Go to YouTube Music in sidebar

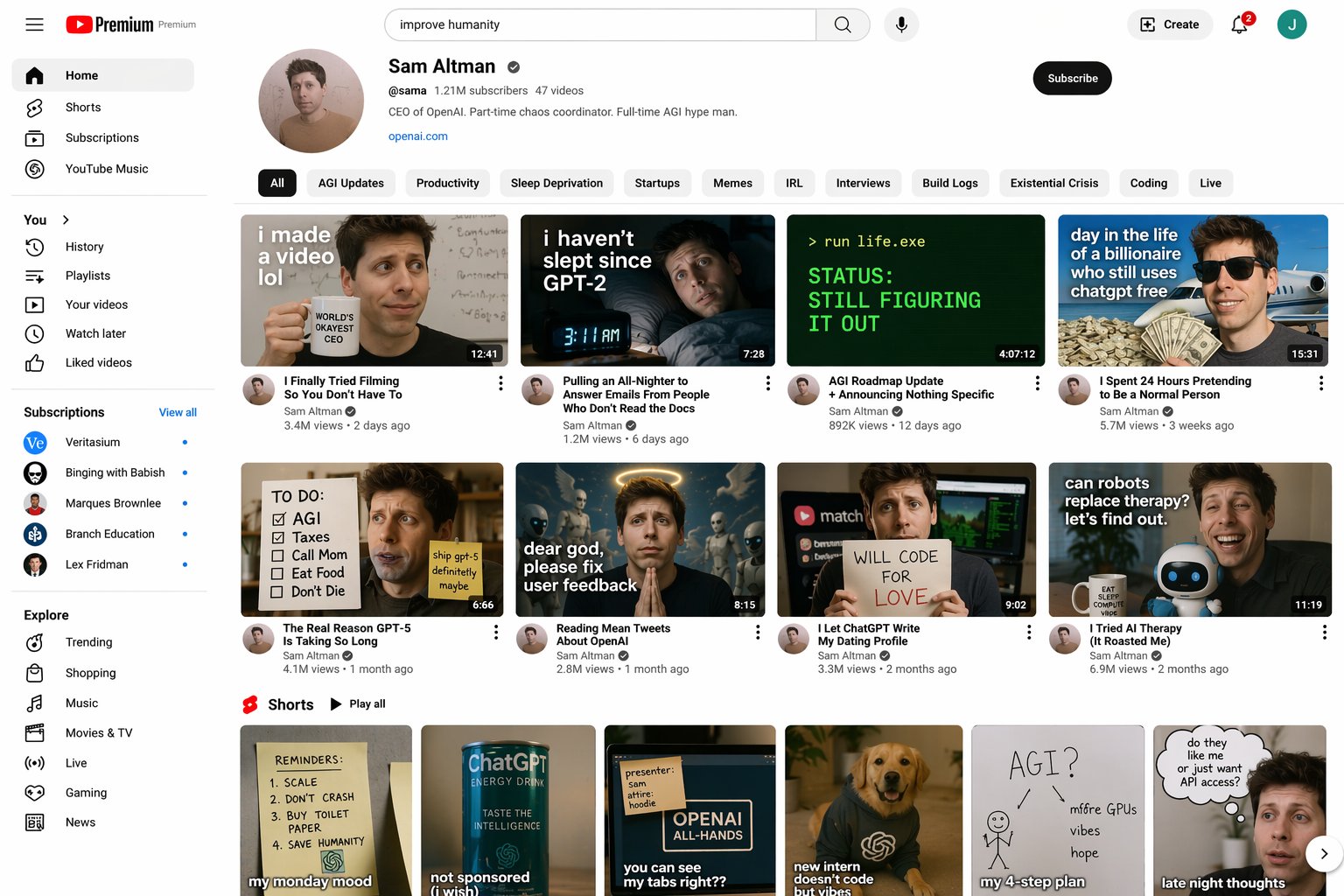point(106,169)
